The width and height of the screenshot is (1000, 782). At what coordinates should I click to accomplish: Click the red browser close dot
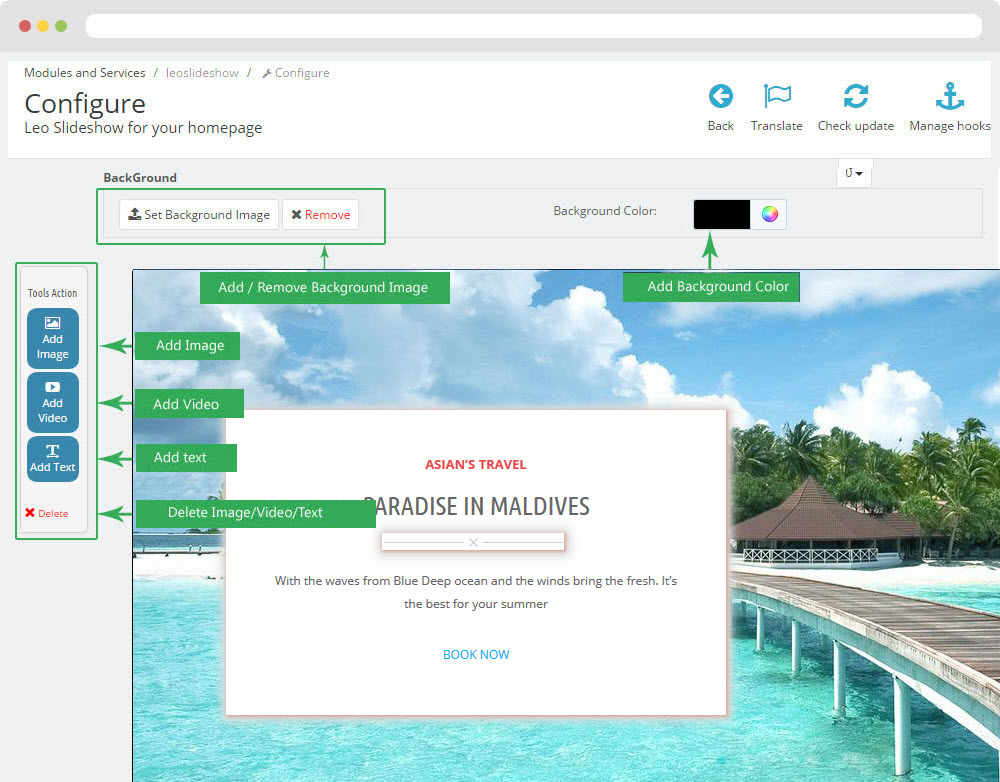[25, 26]
